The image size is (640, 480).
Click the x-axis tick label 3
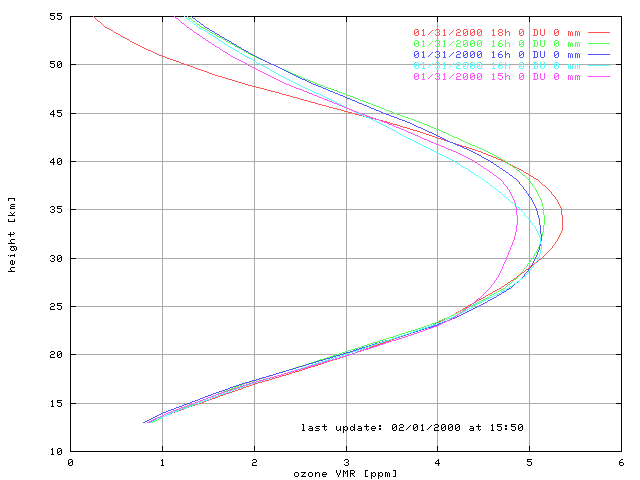coord(346,462)
